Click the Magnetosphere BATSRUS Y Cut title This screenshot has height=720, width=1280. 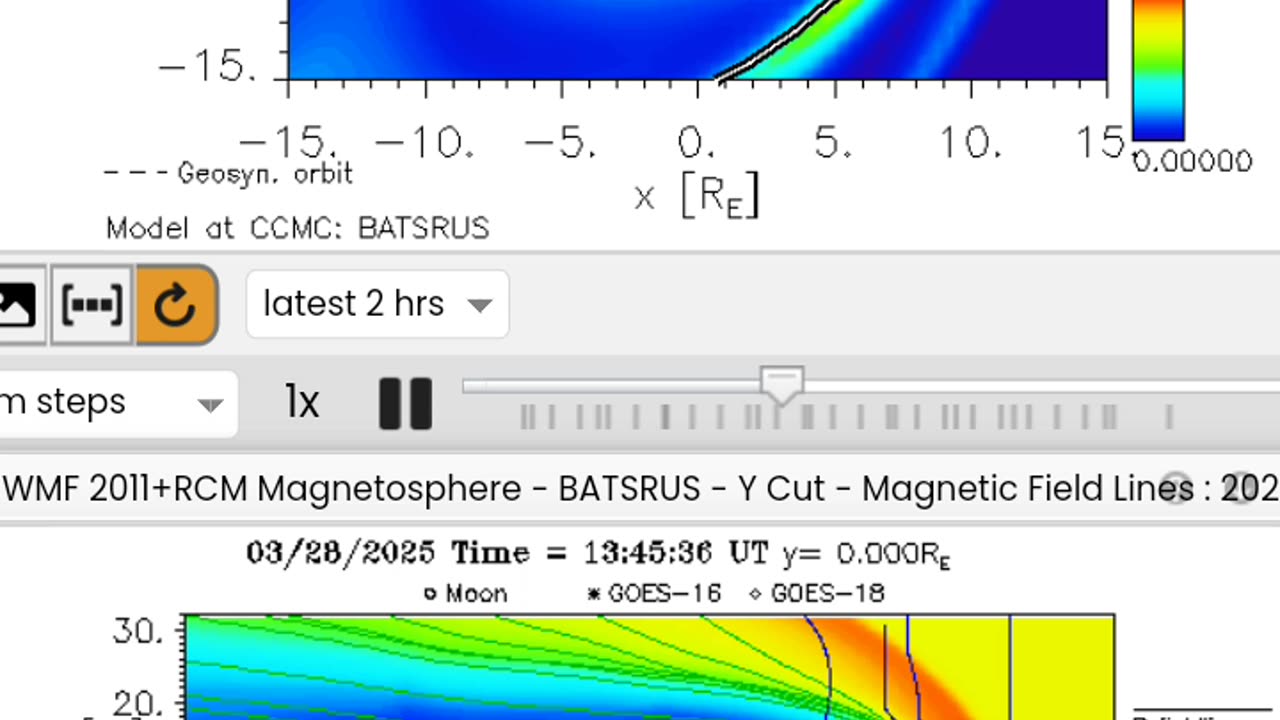(x=640, y=489)
